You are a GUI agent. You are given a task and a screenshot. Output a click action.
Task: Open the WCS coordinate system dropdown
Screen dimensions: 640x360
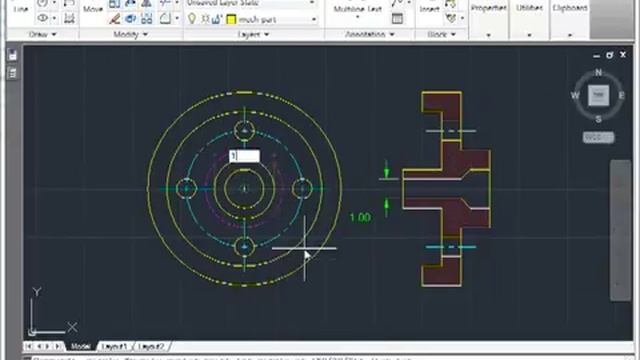(x=598, y=138)
